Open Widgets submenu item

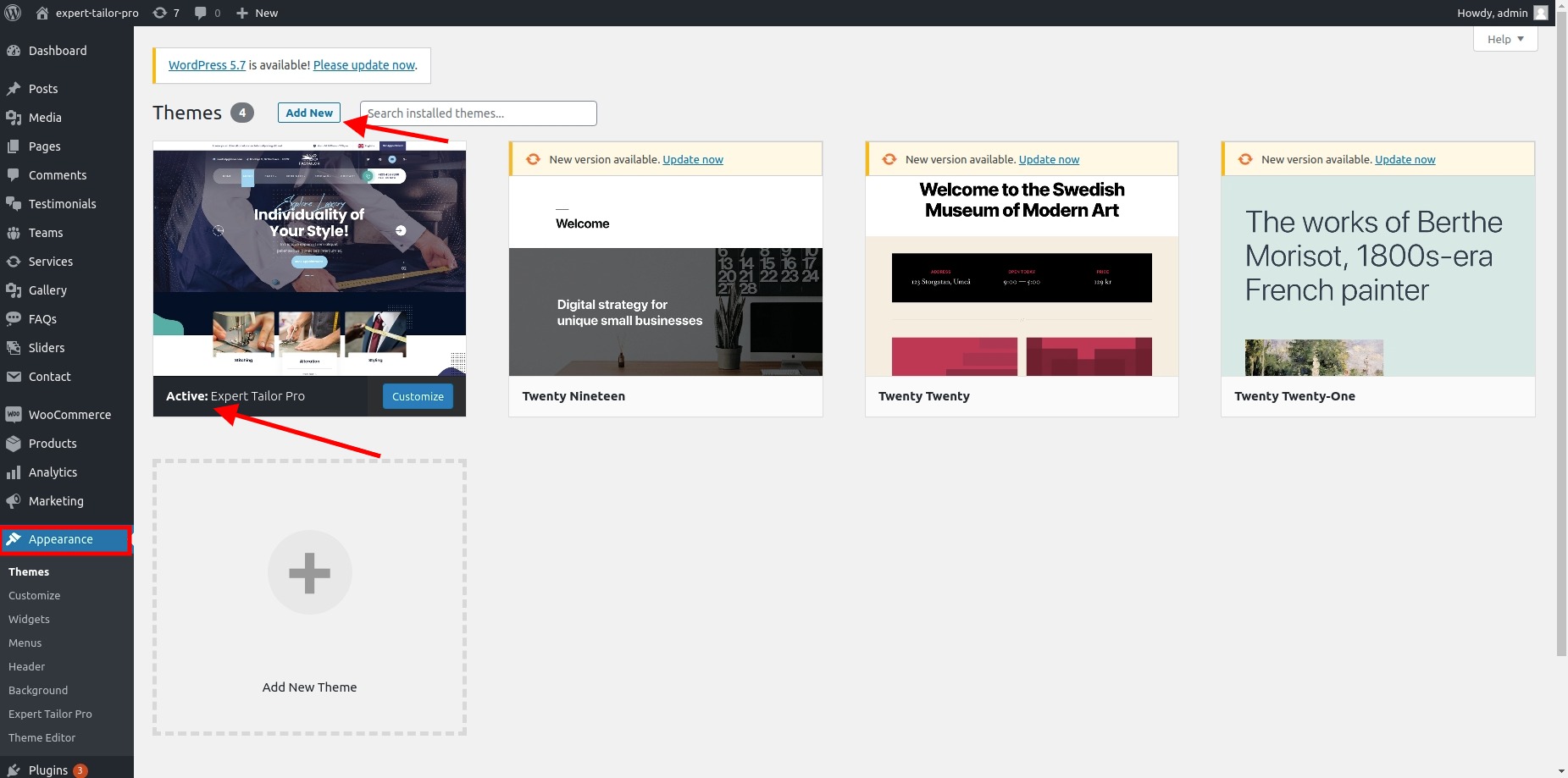(30, 620)
